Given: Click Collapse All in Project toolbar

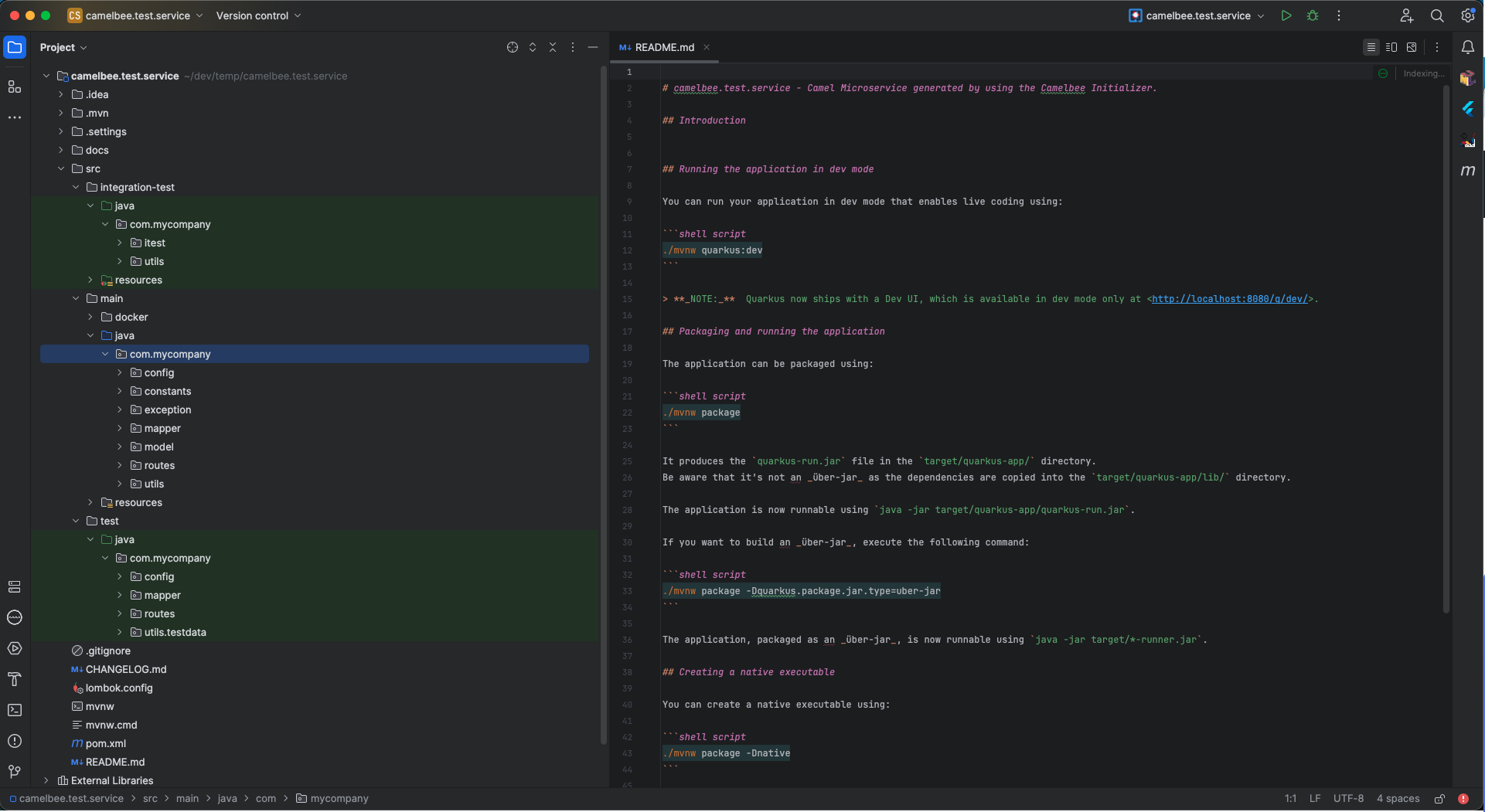Looking at the screenshot, I should tap(552, 47).
